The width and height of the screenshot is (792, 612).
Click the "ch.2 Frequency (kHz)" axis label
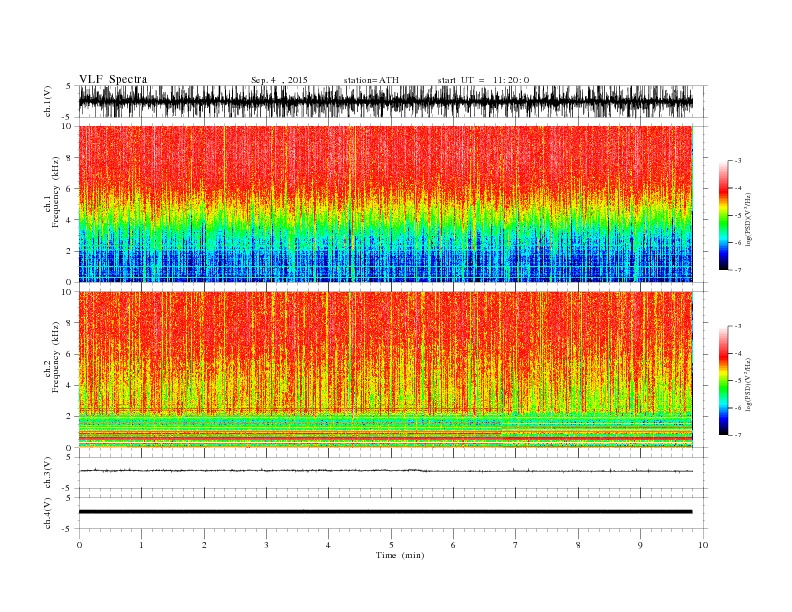click(52, 357)
